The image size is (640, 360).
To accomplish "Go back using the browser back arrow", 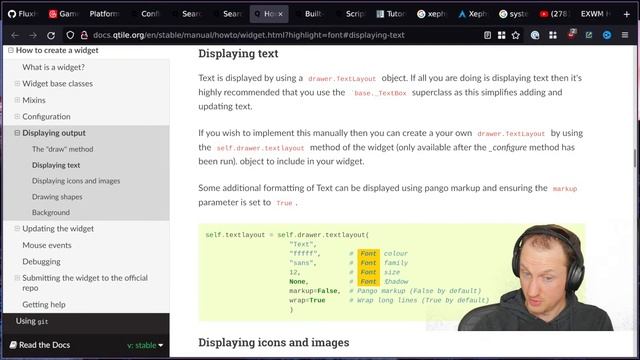I will click(15, 35).
